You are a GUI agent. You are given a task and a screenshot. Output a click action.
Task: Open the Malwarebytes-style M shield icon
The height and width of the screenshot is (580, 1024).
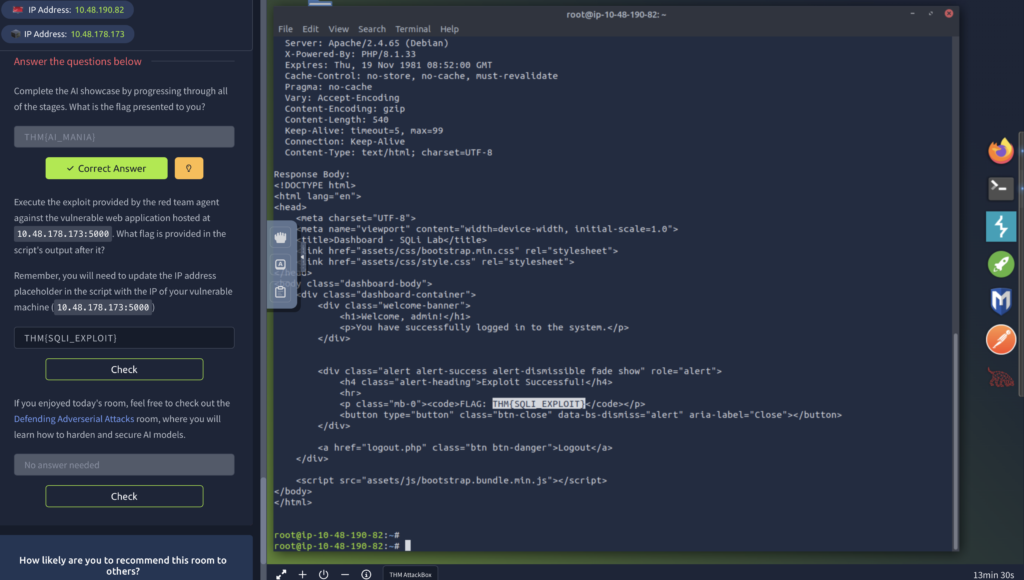pos(1000,300)
